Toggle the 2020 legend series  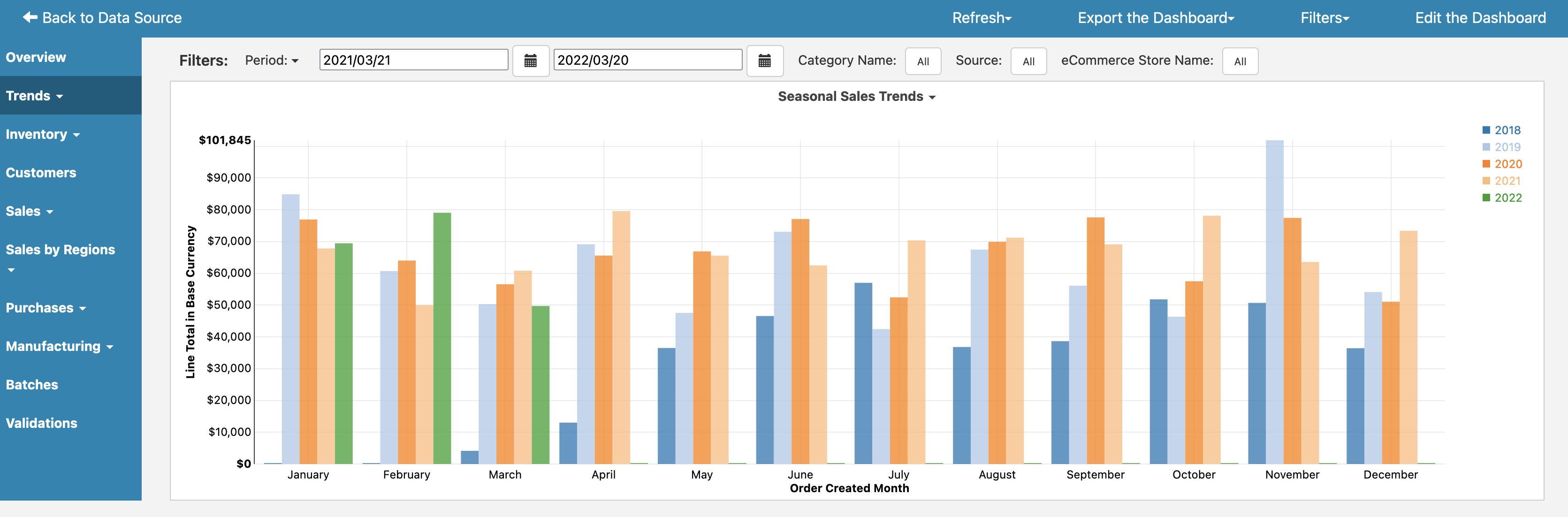click(1502, 164)
